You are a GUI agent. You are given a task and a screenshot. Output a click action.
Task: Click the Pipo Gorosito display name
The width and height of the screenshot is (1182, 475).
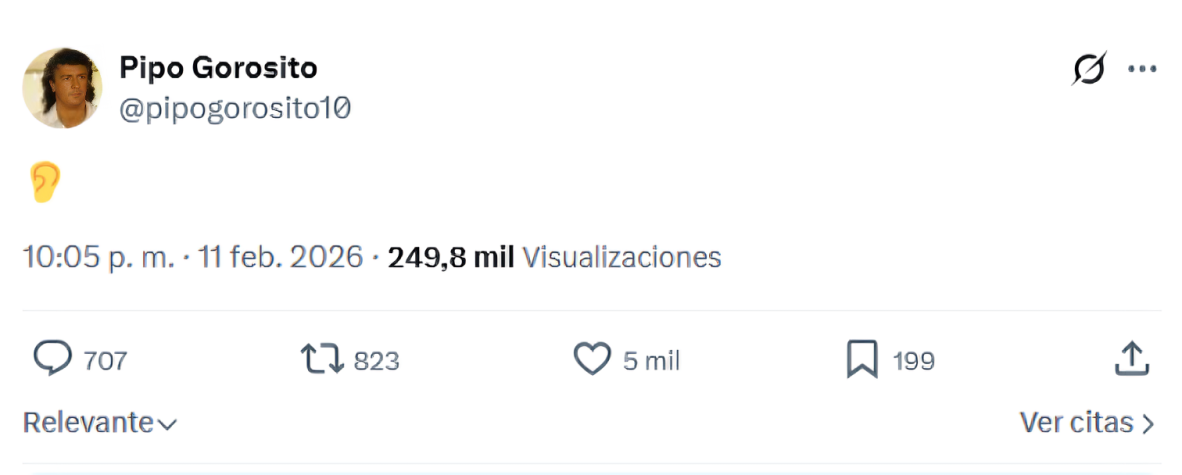218,68
